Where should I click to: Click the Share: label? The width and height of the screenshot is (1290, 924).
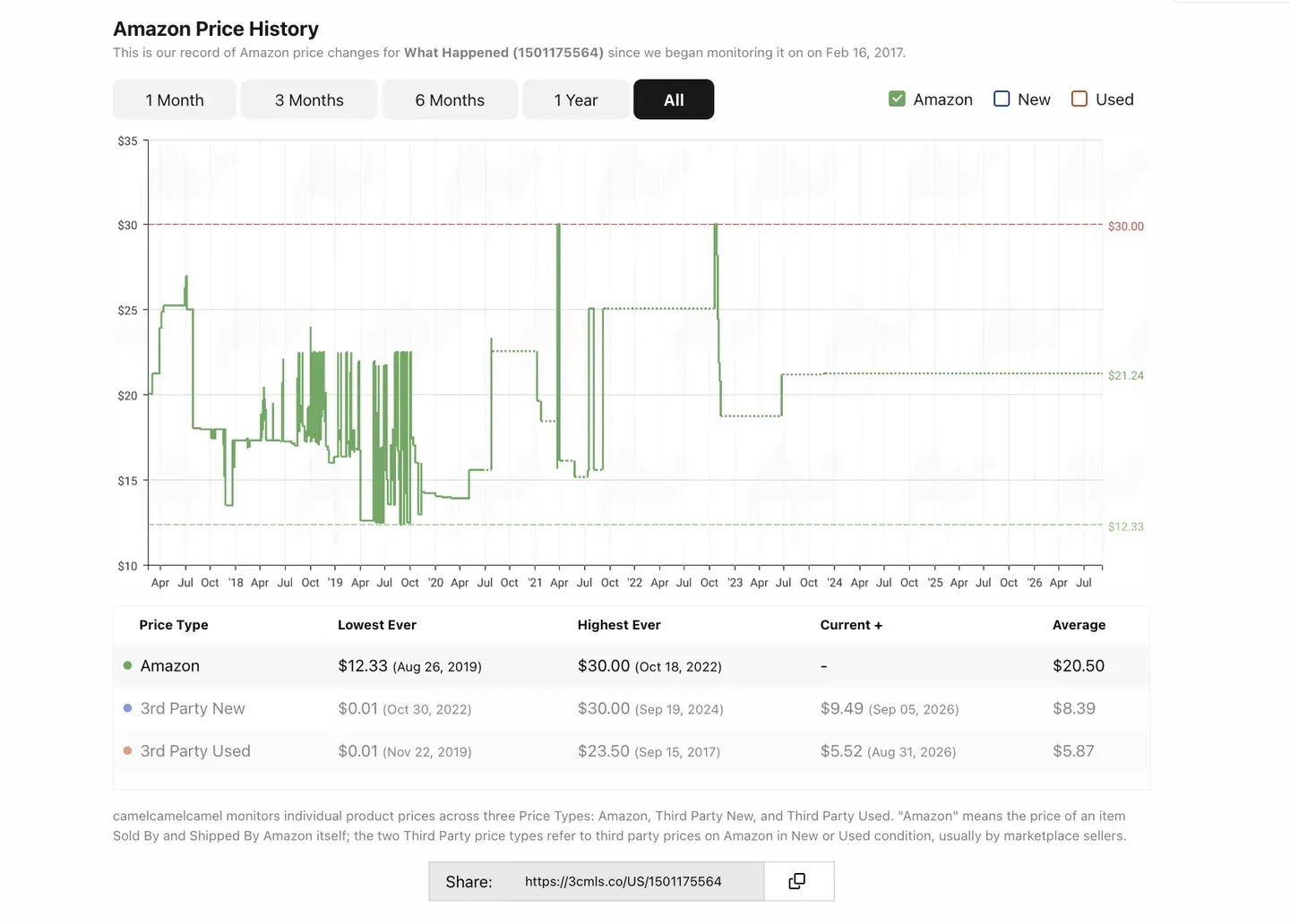(x=469, y=882)
